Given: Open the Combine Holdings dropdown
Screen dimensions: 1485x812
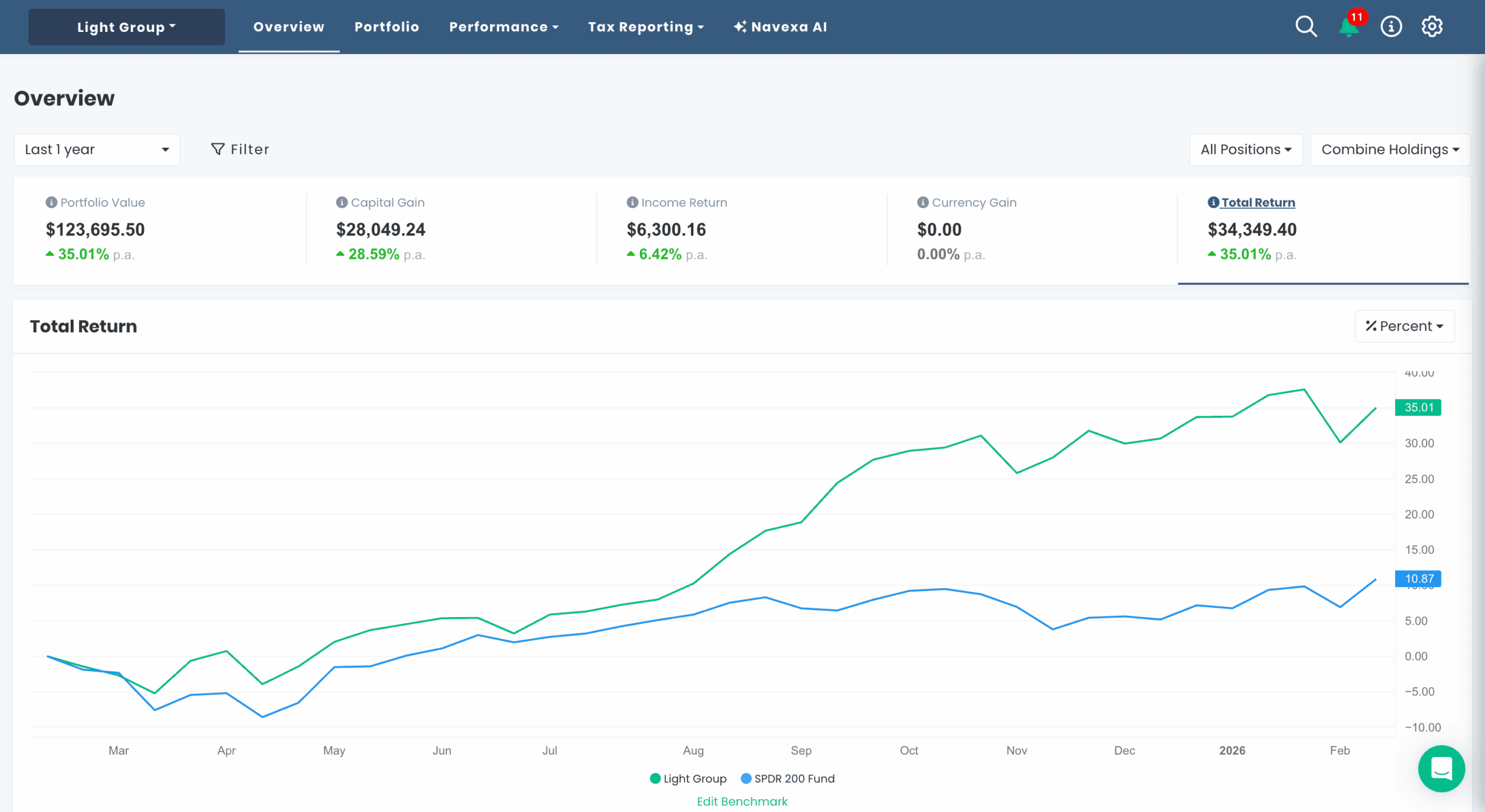Looking at the screenshot, I should coord(1389,149).
